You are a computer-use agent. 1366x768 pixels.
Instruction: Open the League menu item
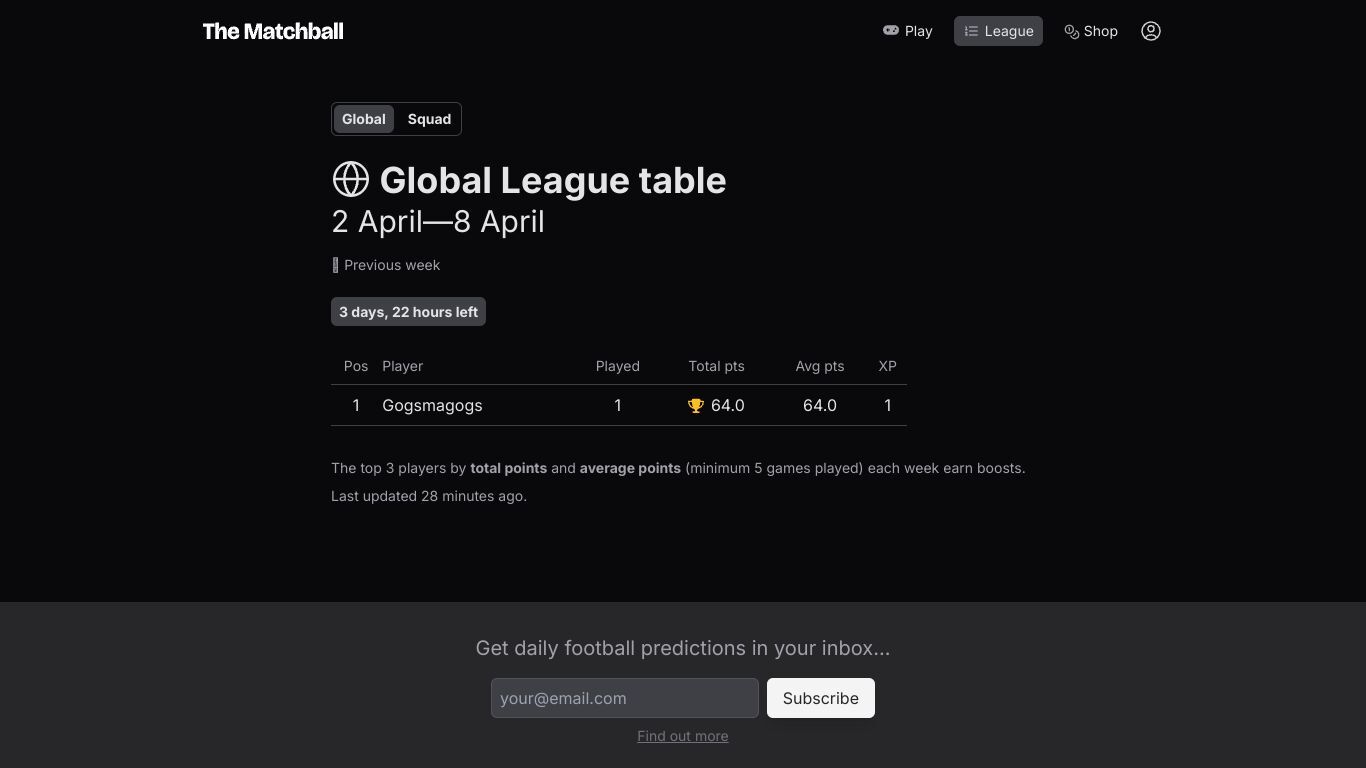(998, 31)
